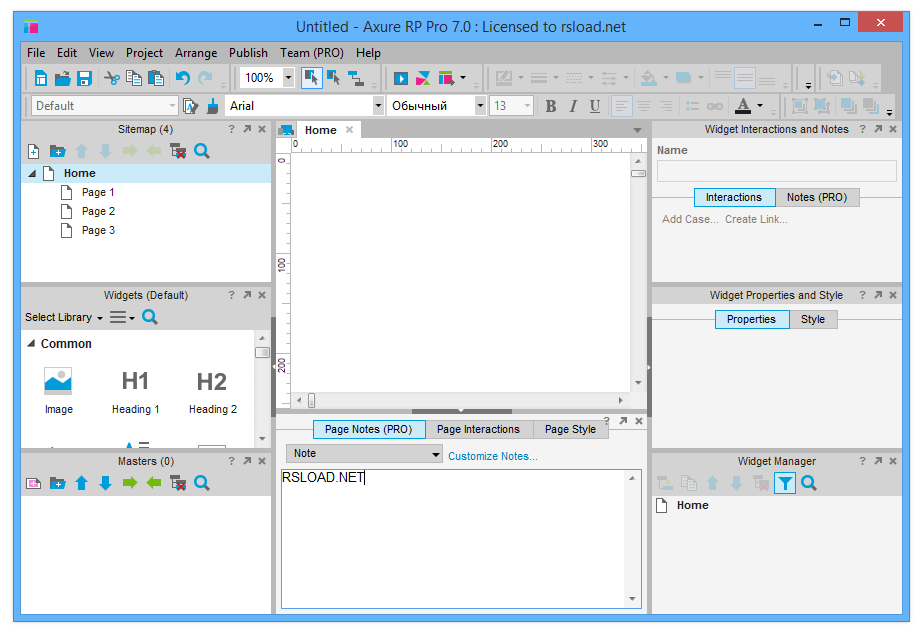Viewport: 923px width, 638px height.
Task: Toggle italic text formatting
Action: pyautogui.click(x=573, y=106)
